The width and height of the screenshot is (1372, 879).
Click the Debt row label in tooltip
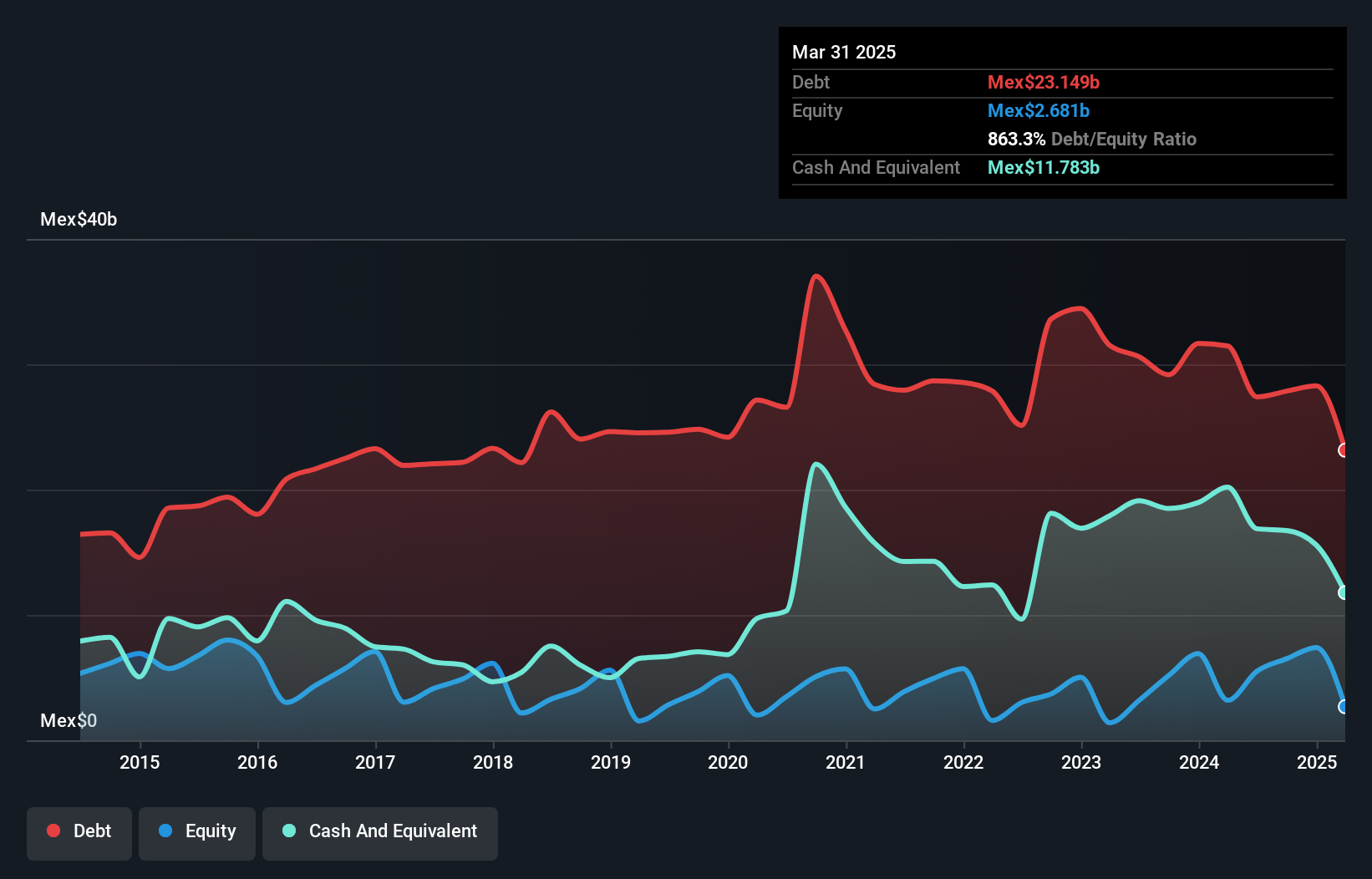tap(810, 82)
